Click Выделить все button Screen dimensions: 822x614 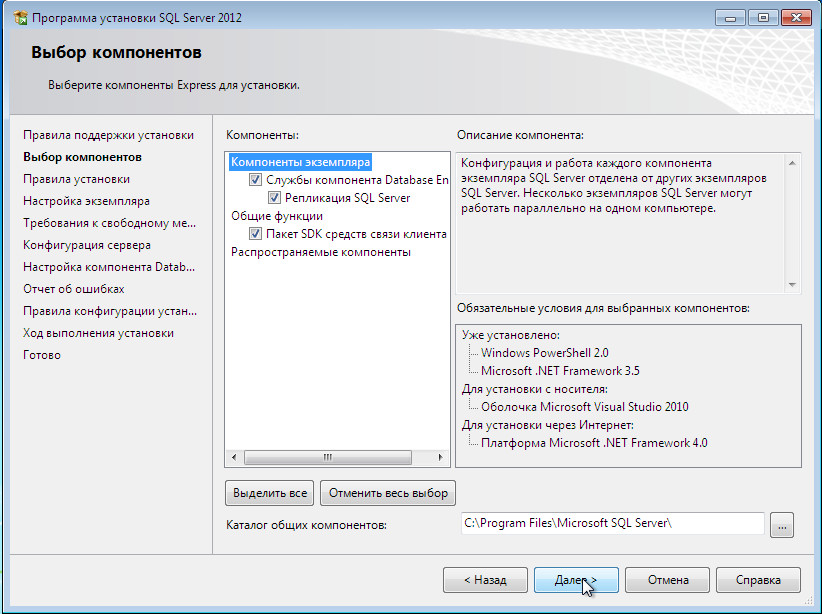[269, 493]
